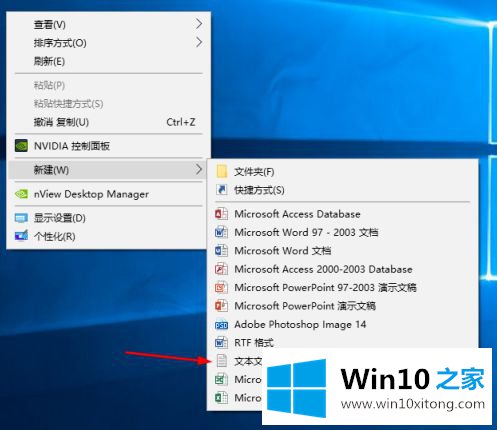Open the 排序方式(O) menu item
The image size is (497, 430).
(108, 43)
